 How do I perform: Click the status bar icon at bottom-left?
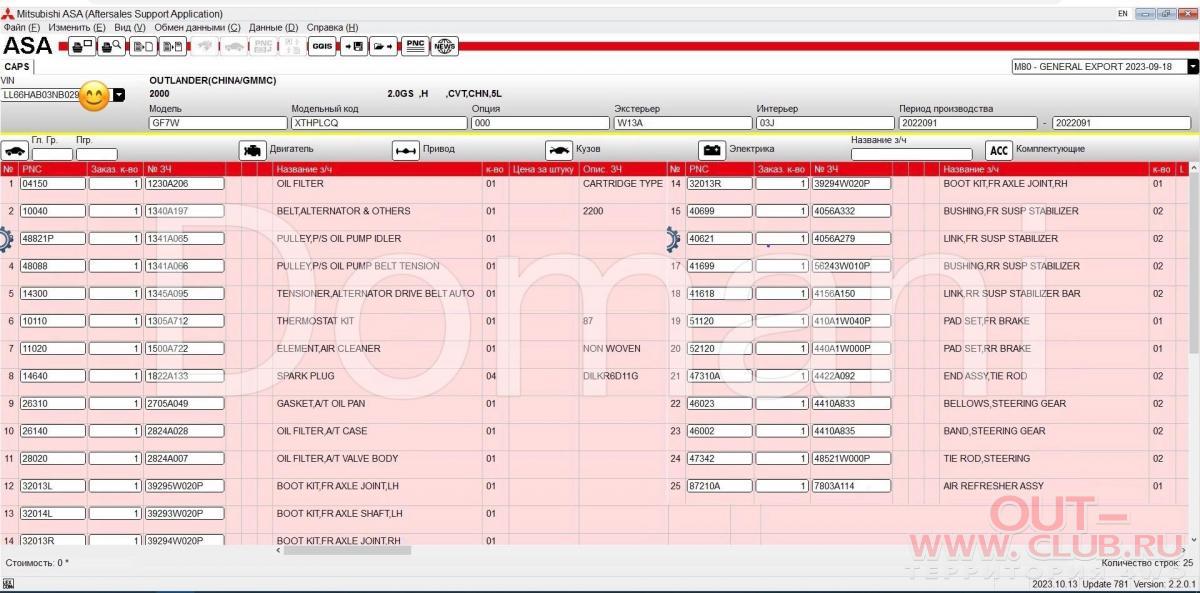(8, 583)
